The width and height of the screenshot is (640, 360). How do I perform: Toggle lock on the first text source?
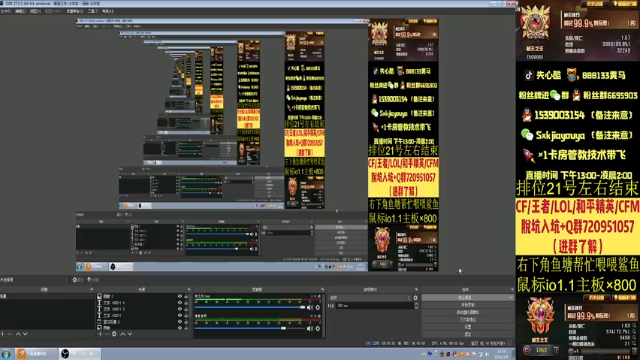point(186,303)
